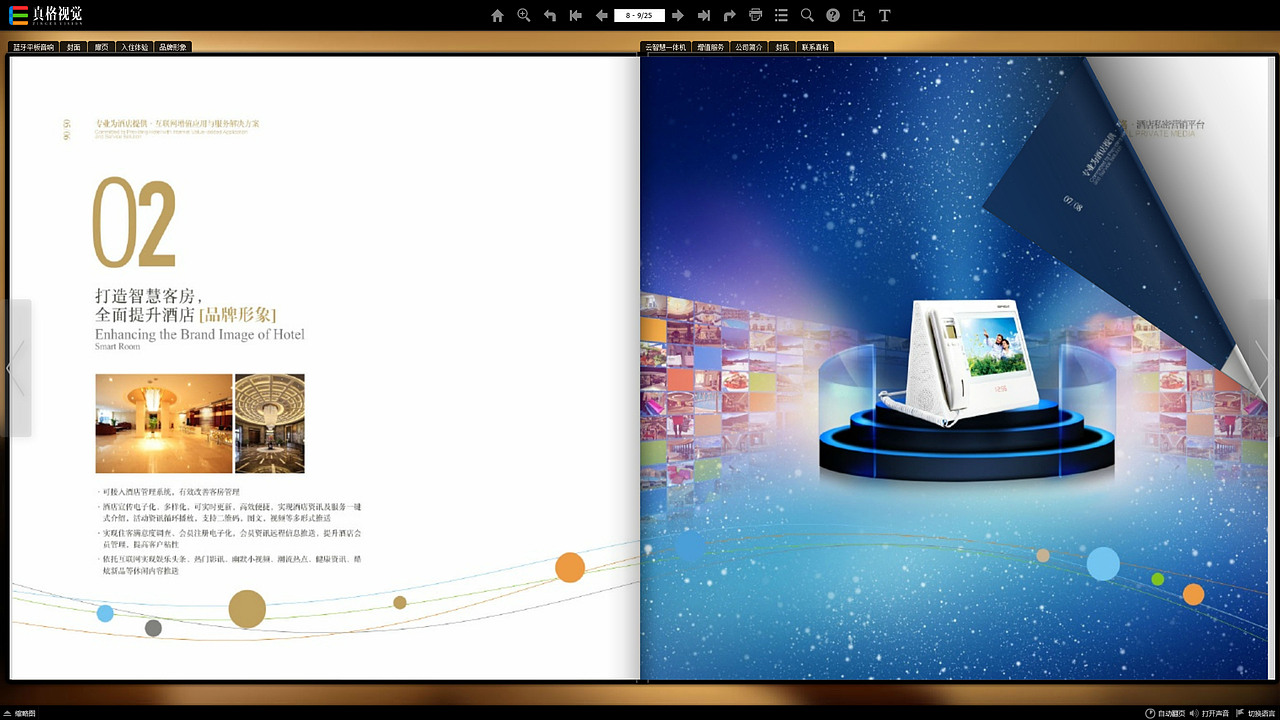This screenshot has height=720, width=1280.
Task: Switch language with 切换语言
Action: coord(1255,713)
